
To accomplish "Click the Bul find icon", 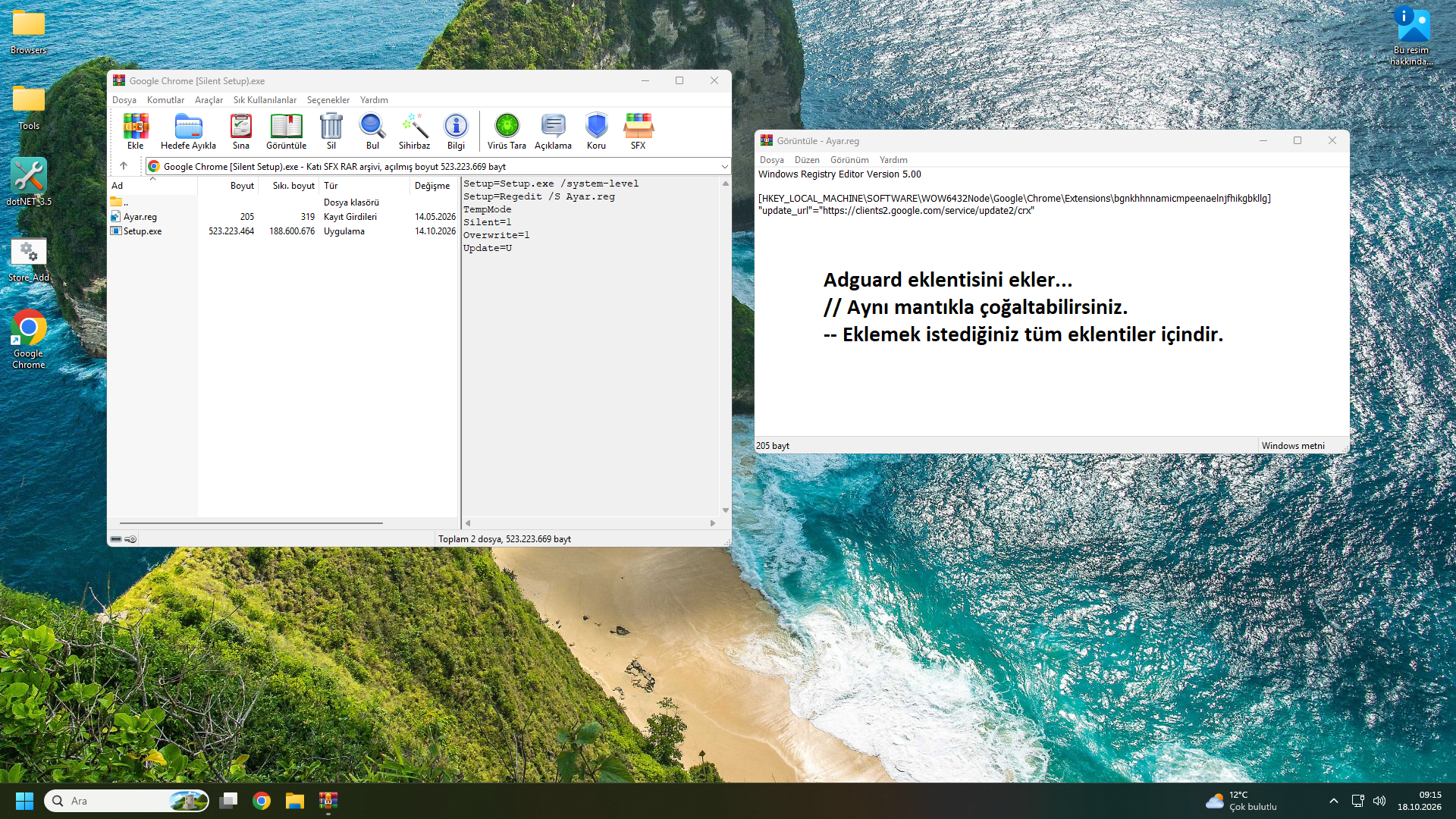I will [x=372, y=131].
